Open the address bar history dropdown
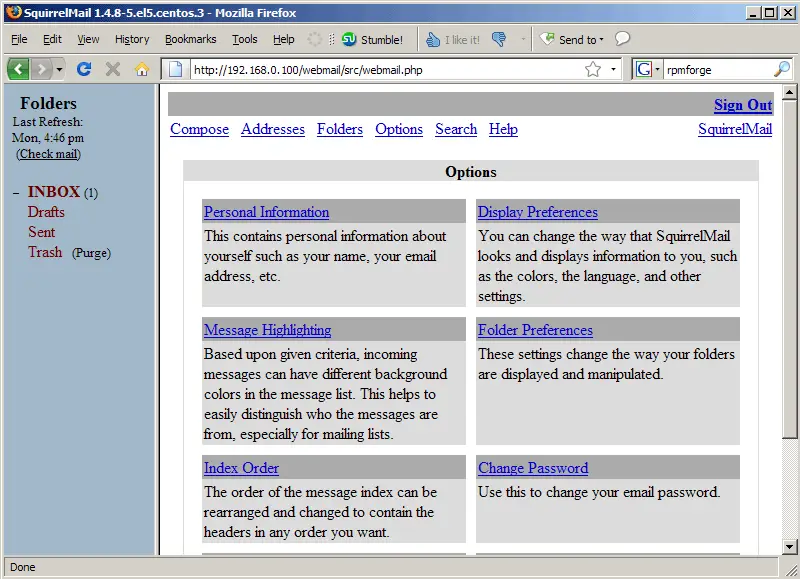This screenshot has height=579, width=800. 613,69
